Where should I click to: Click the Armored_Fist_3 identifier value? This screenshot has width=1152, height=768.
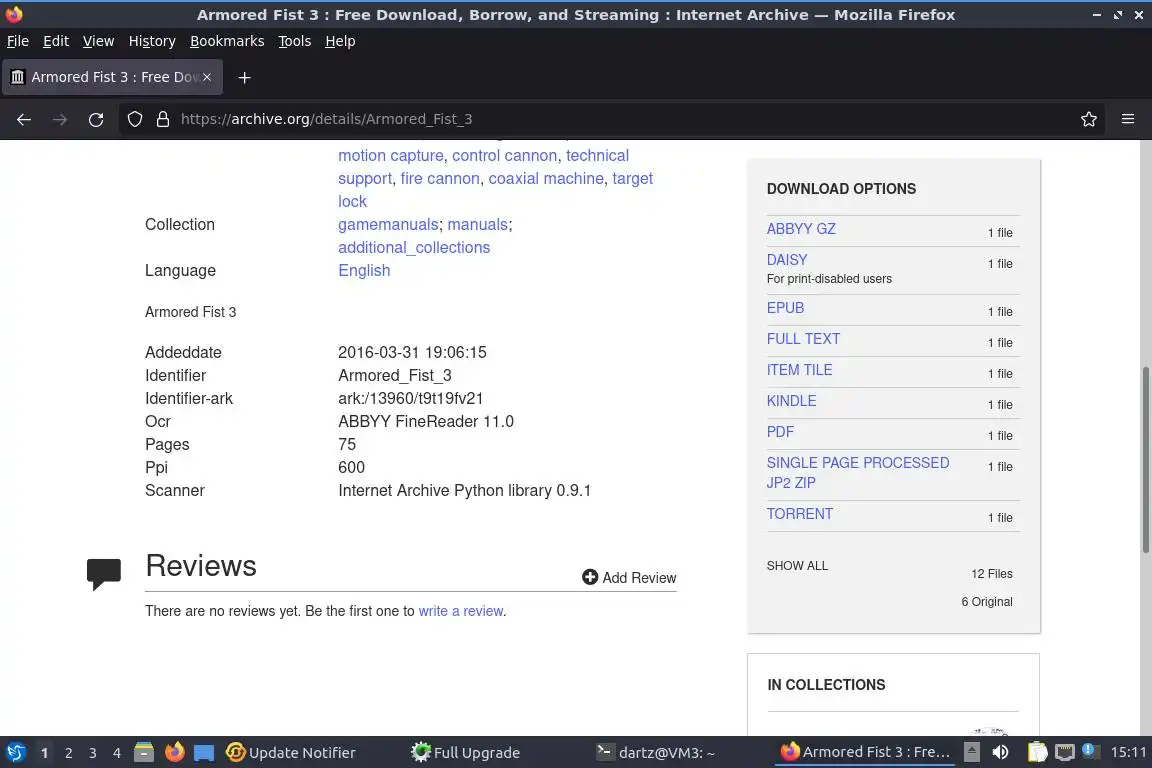click(395, 376)
